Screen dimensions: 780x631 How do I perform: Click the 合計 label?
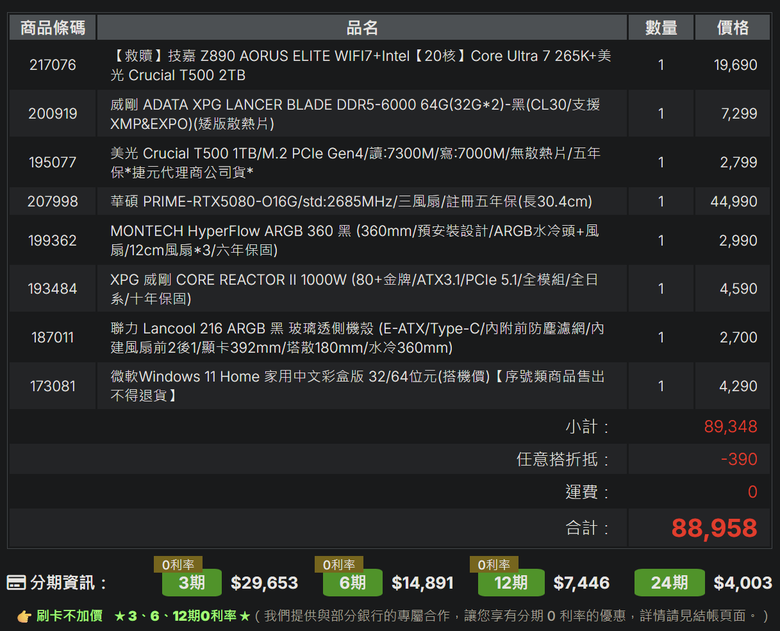coord(587,528)
